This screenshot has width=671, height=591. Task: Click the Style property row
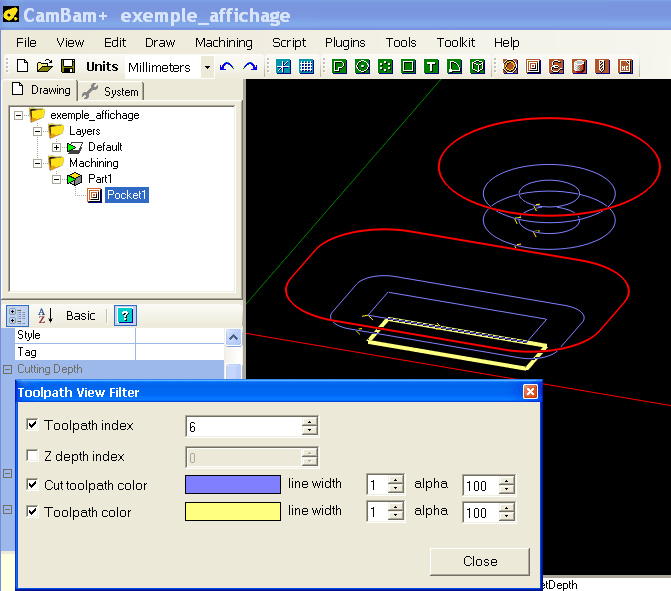(x=120, y=335)
